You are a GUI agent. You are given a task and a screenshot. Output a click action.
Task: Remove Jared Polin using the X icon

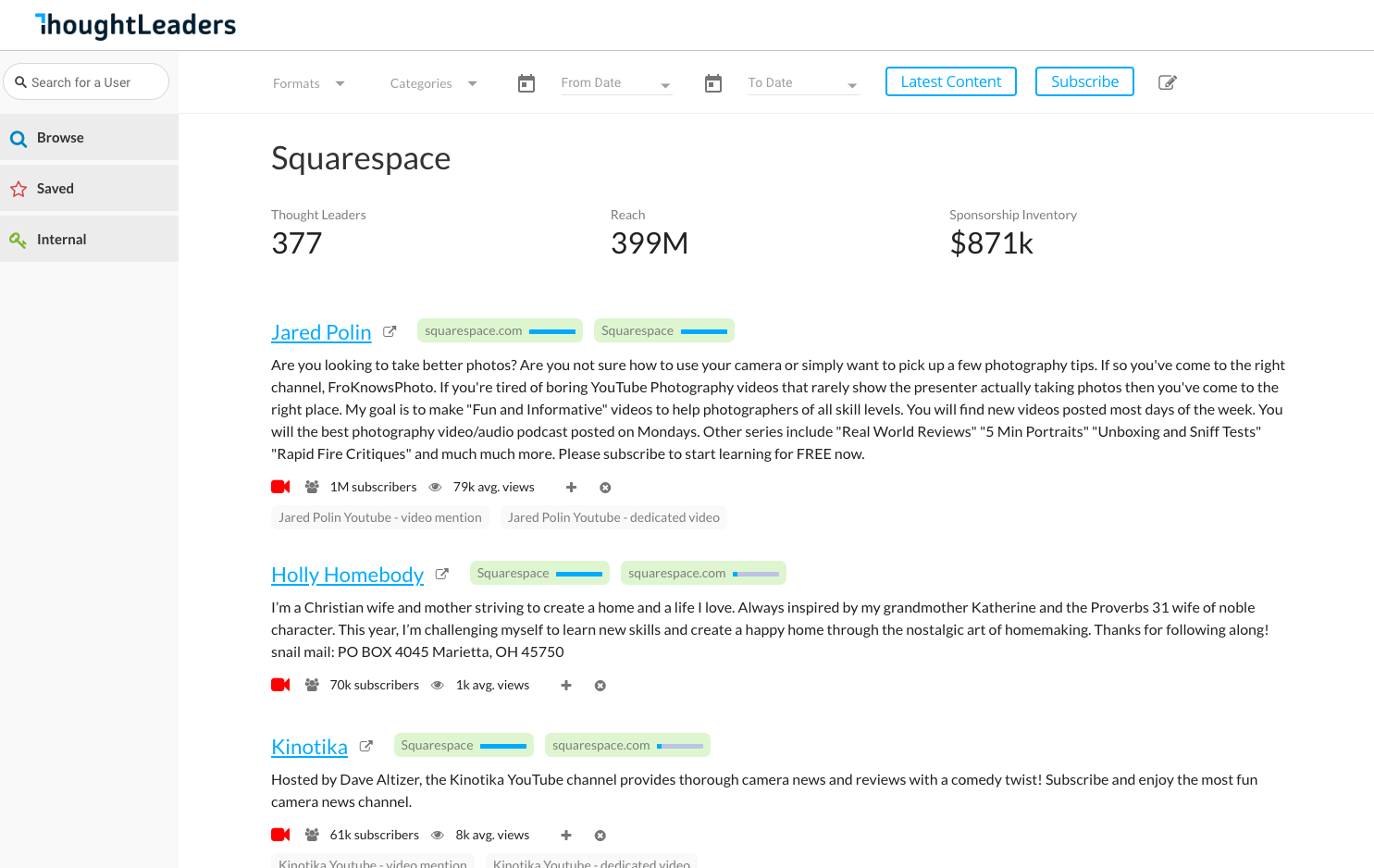coord(605,488)
